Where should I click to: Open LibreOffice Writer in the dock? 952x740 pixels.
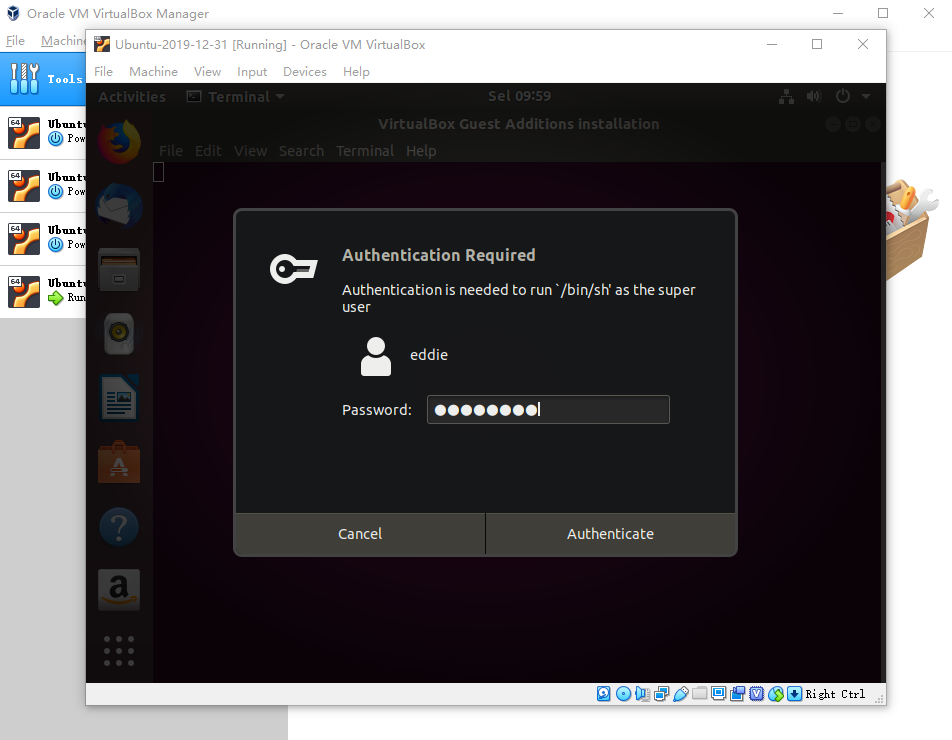(x=119, y=398)
